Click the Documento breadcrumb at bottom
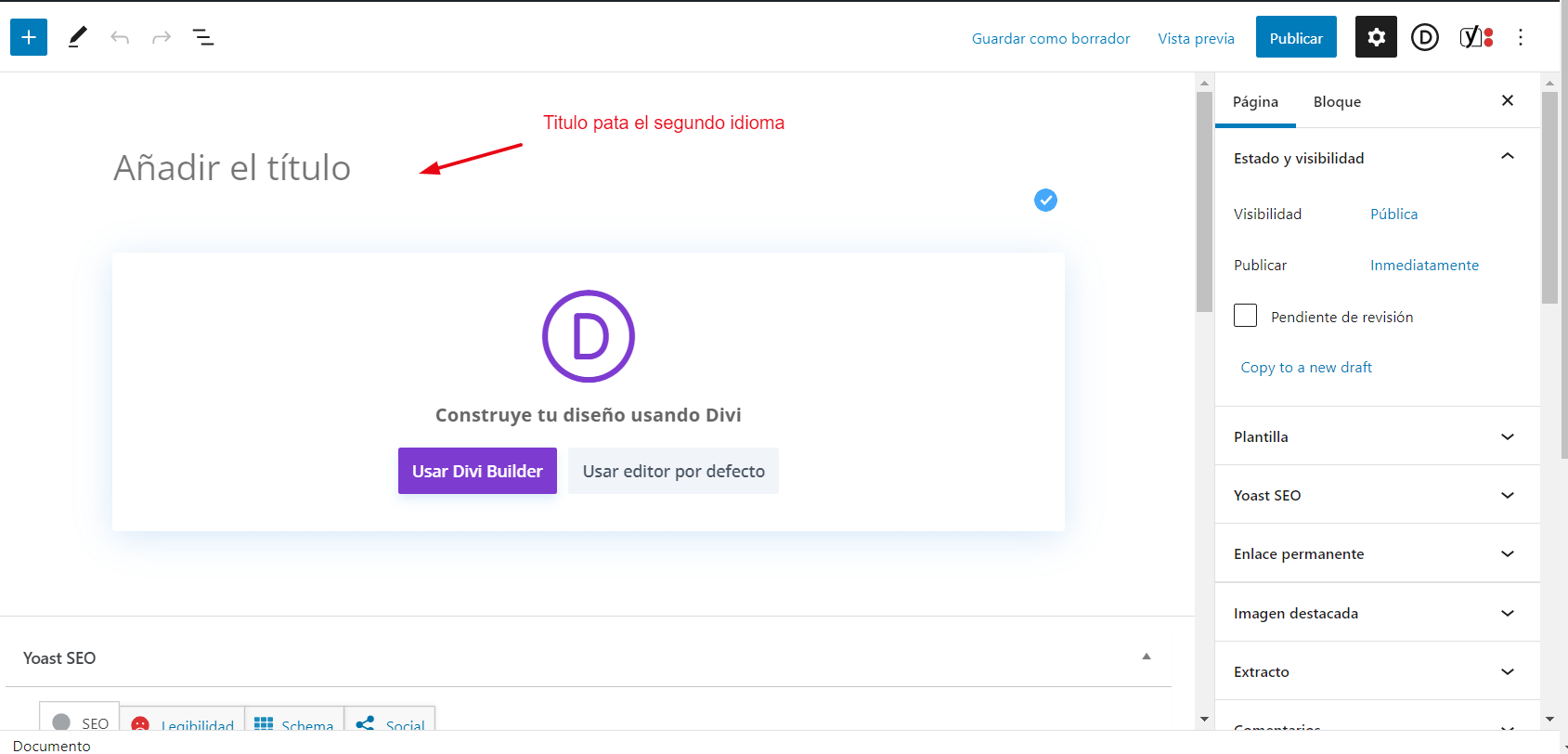The image size is (1568, 754). [52, 746]
